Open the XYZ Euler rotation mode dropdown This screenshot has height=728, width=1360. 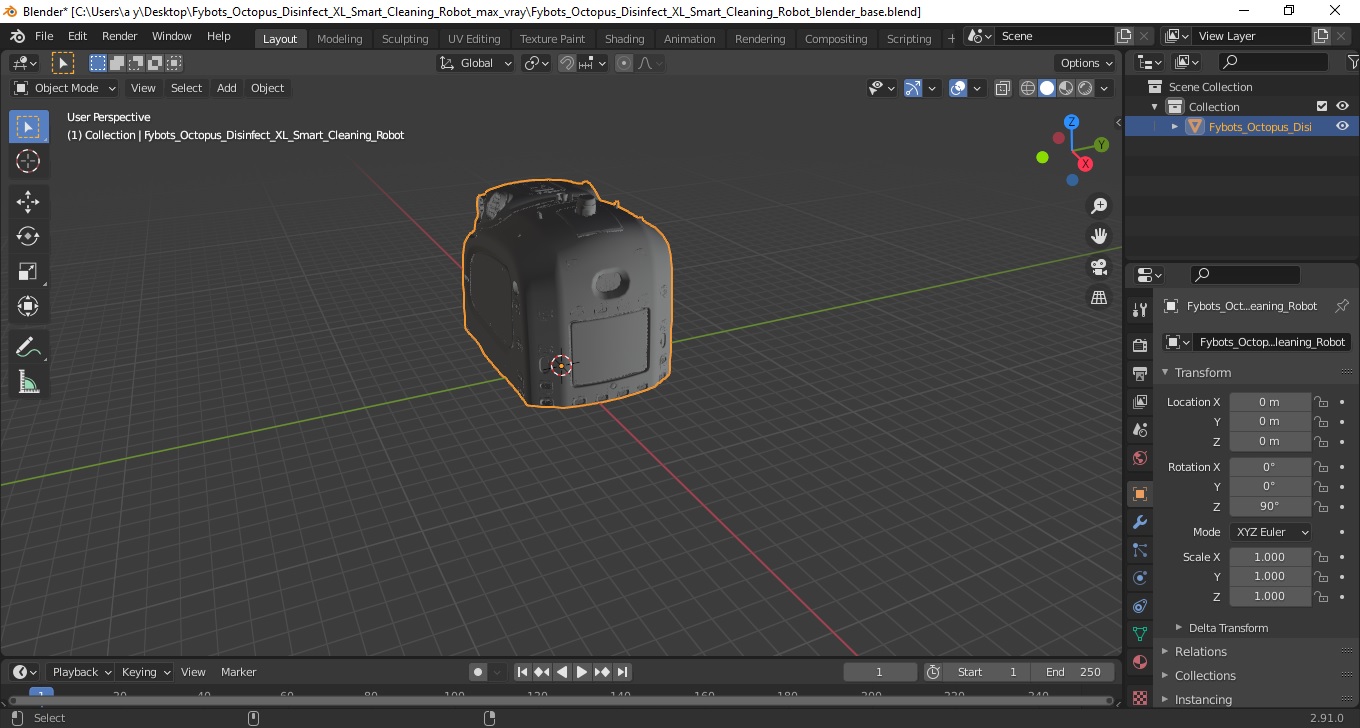click(x=1270, y=532)
